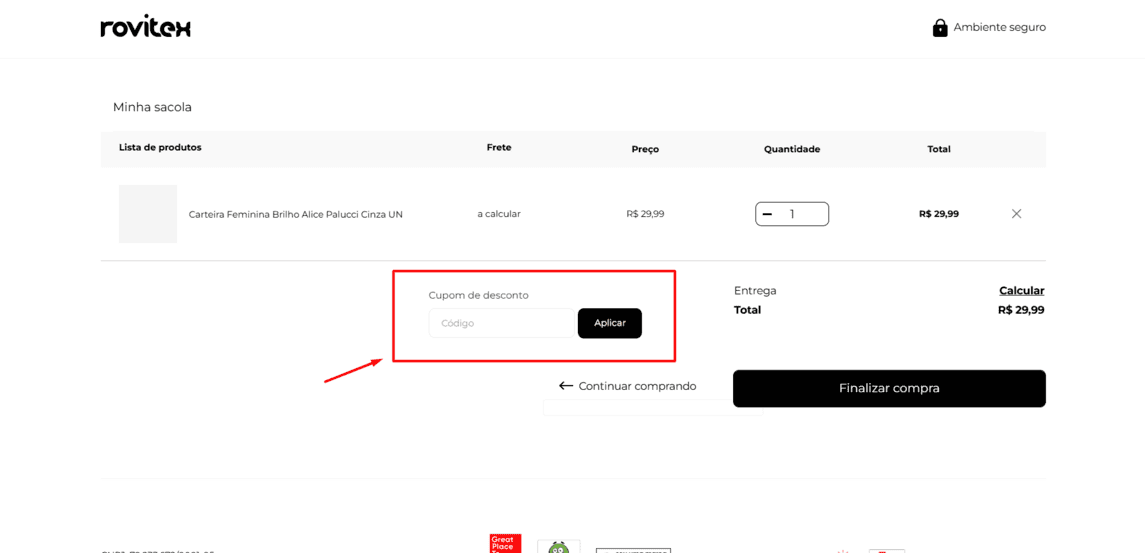Click the left arrow icon before Continuar comprando

point(566,386)
